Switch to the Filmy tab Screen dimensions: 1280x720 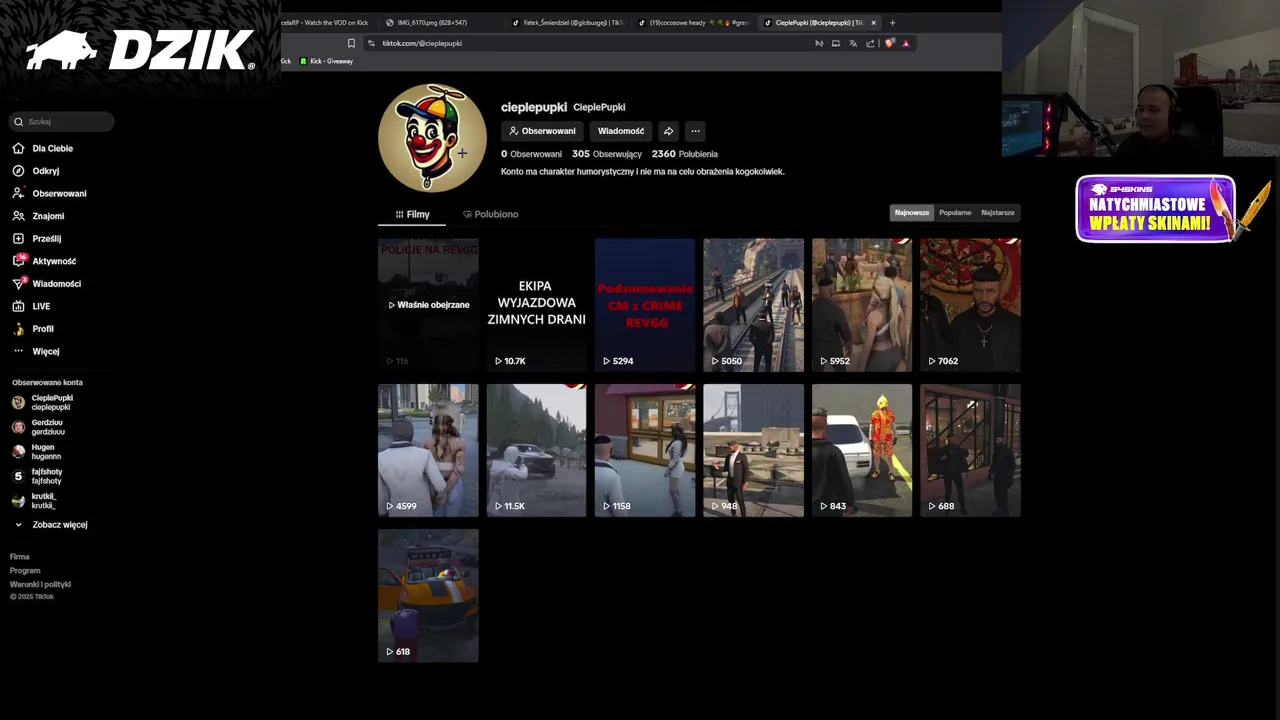click(x=412, y=214)
